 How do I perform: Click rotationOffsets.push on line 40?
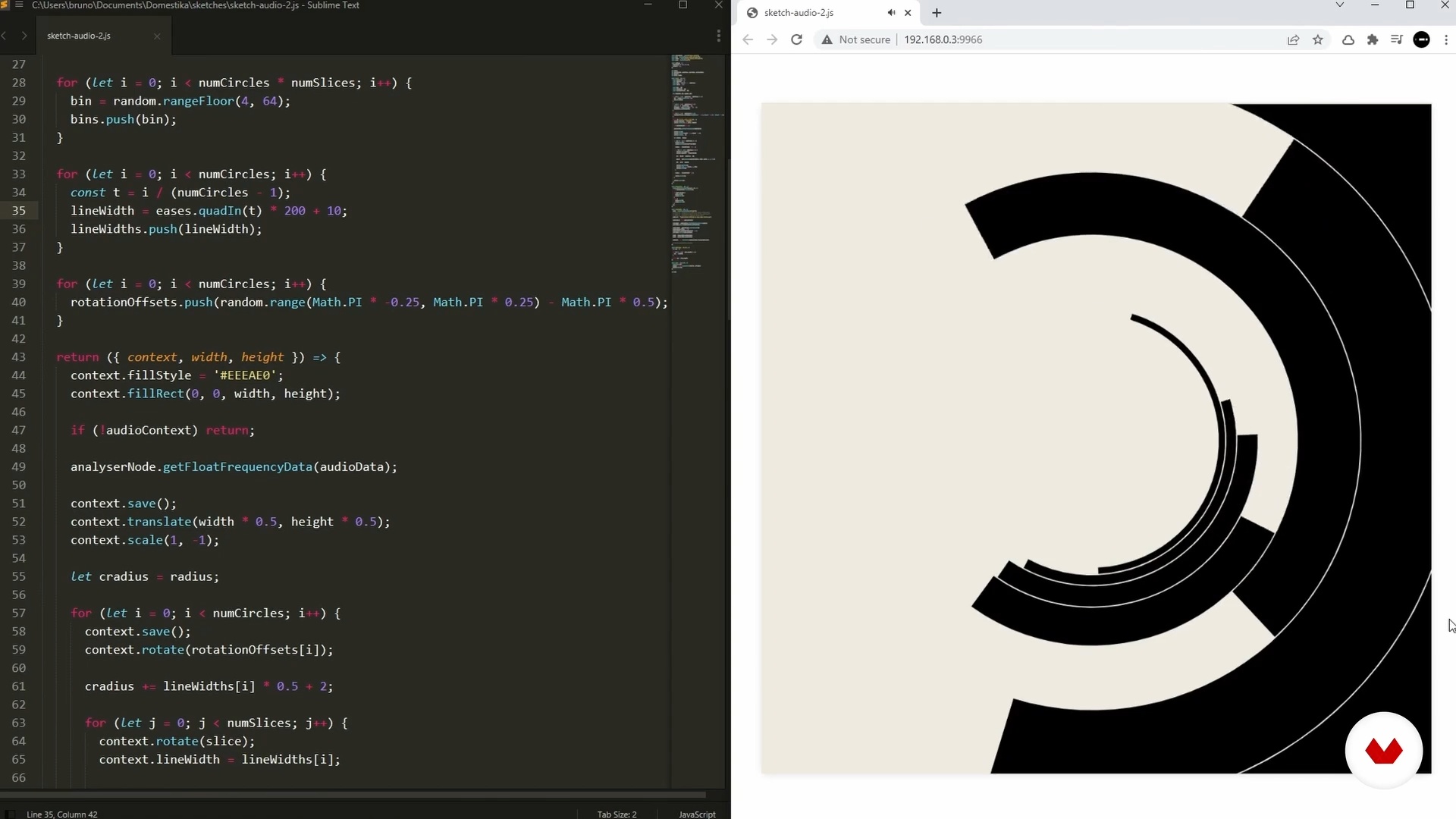142,302
